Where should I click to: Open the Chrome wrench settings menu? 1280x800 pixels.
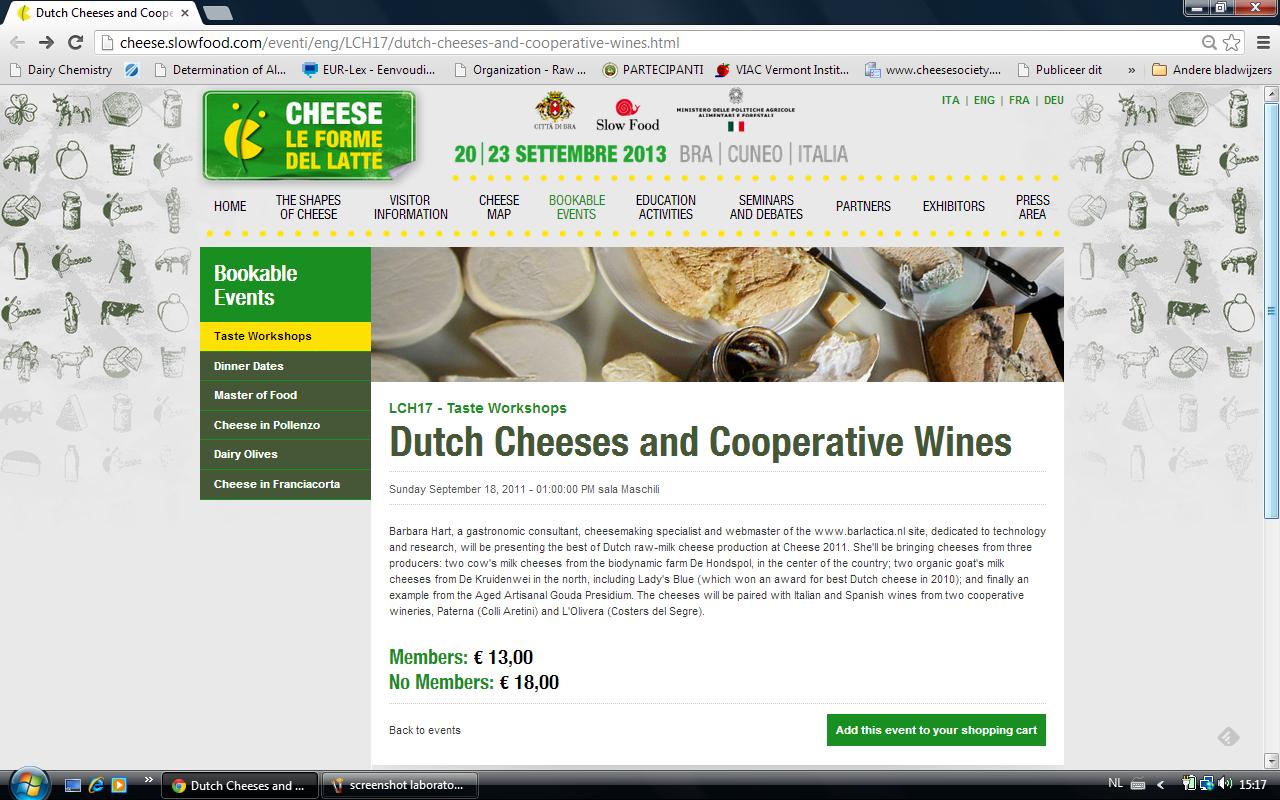[x=1262, y=42]
